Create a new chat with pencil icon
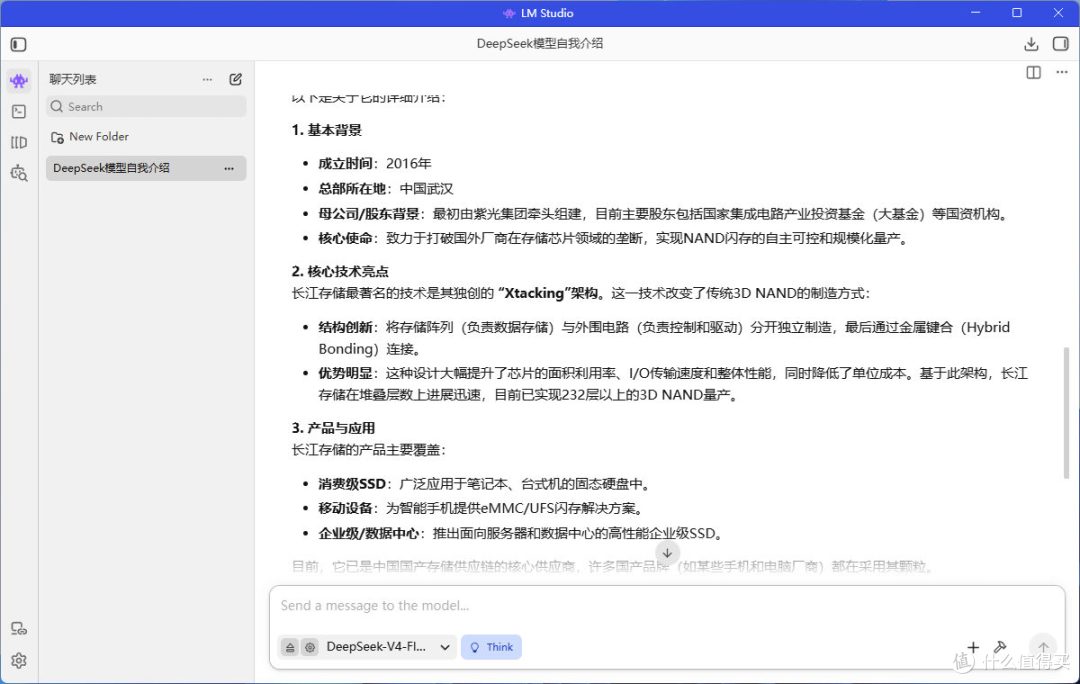 (236, 79)
